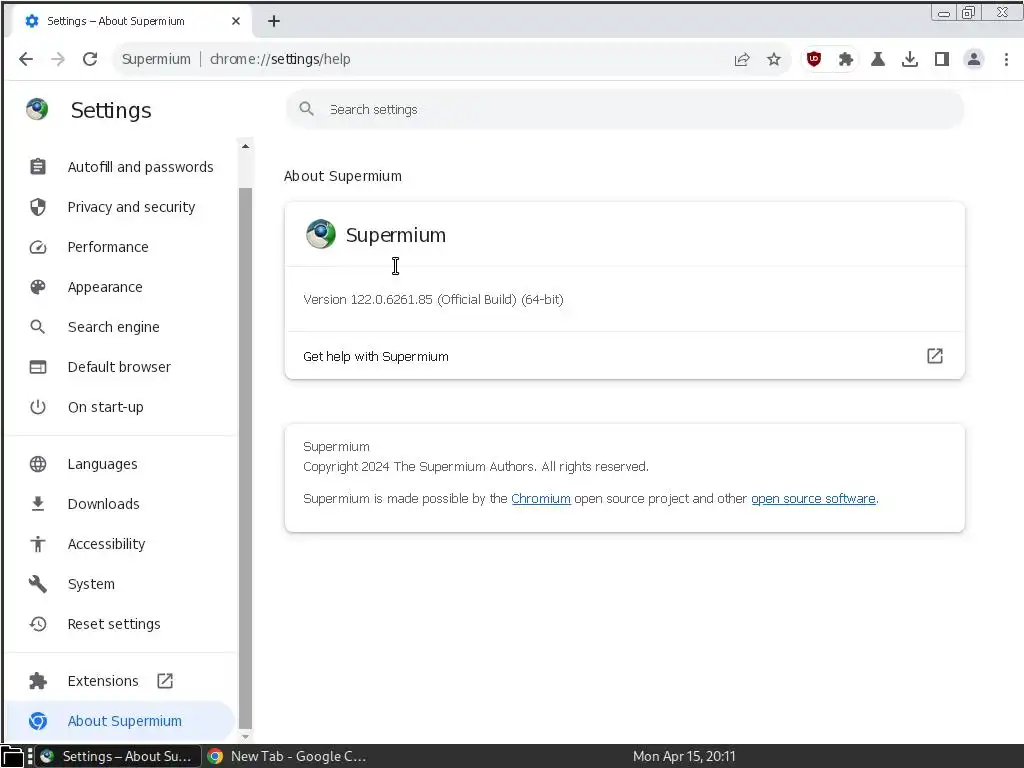Open the profile avatar menu
The image size is (1024, 768).
coord(974,59)
